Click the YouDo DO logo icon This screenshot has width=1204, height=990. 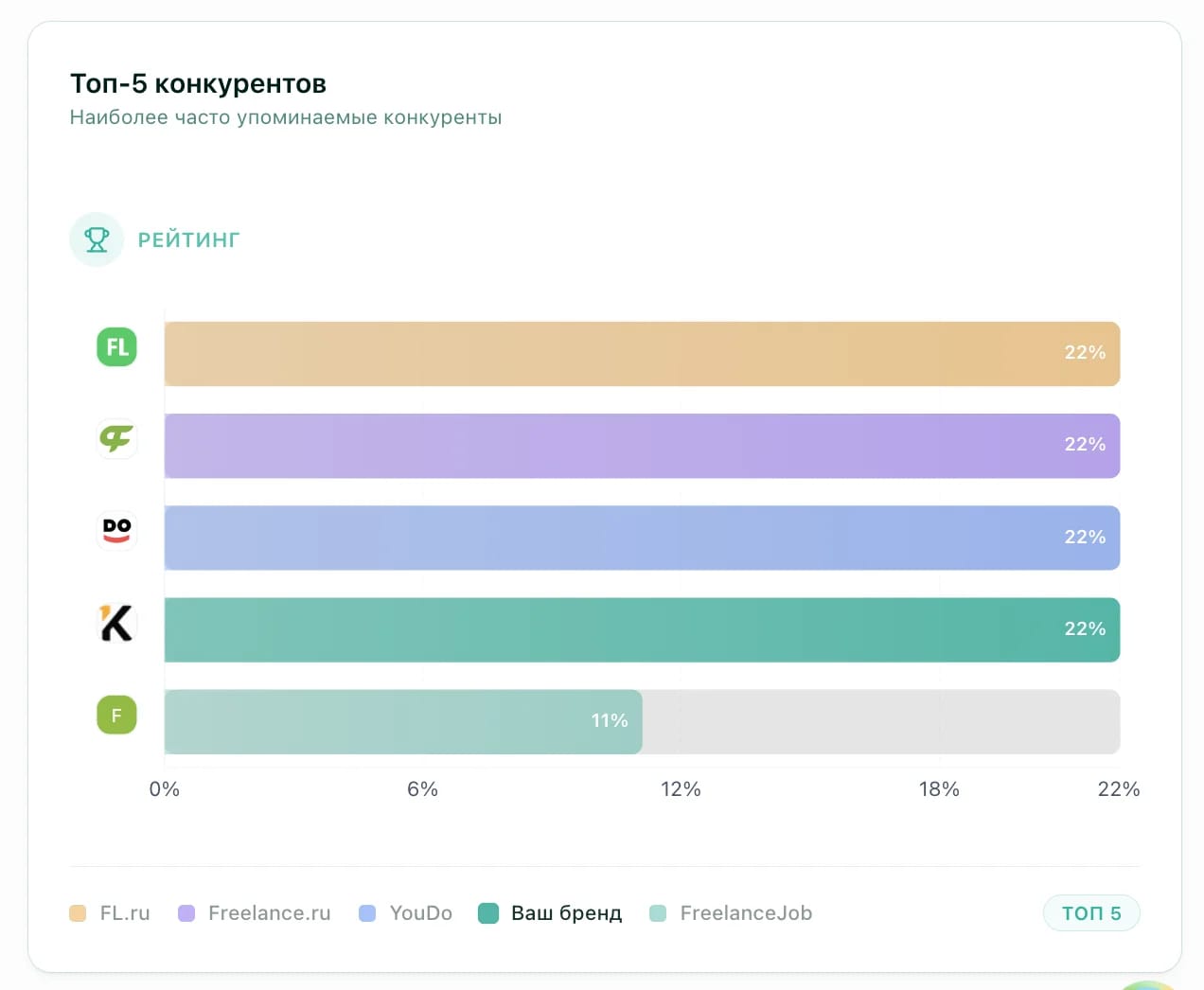tap(115, 531)
